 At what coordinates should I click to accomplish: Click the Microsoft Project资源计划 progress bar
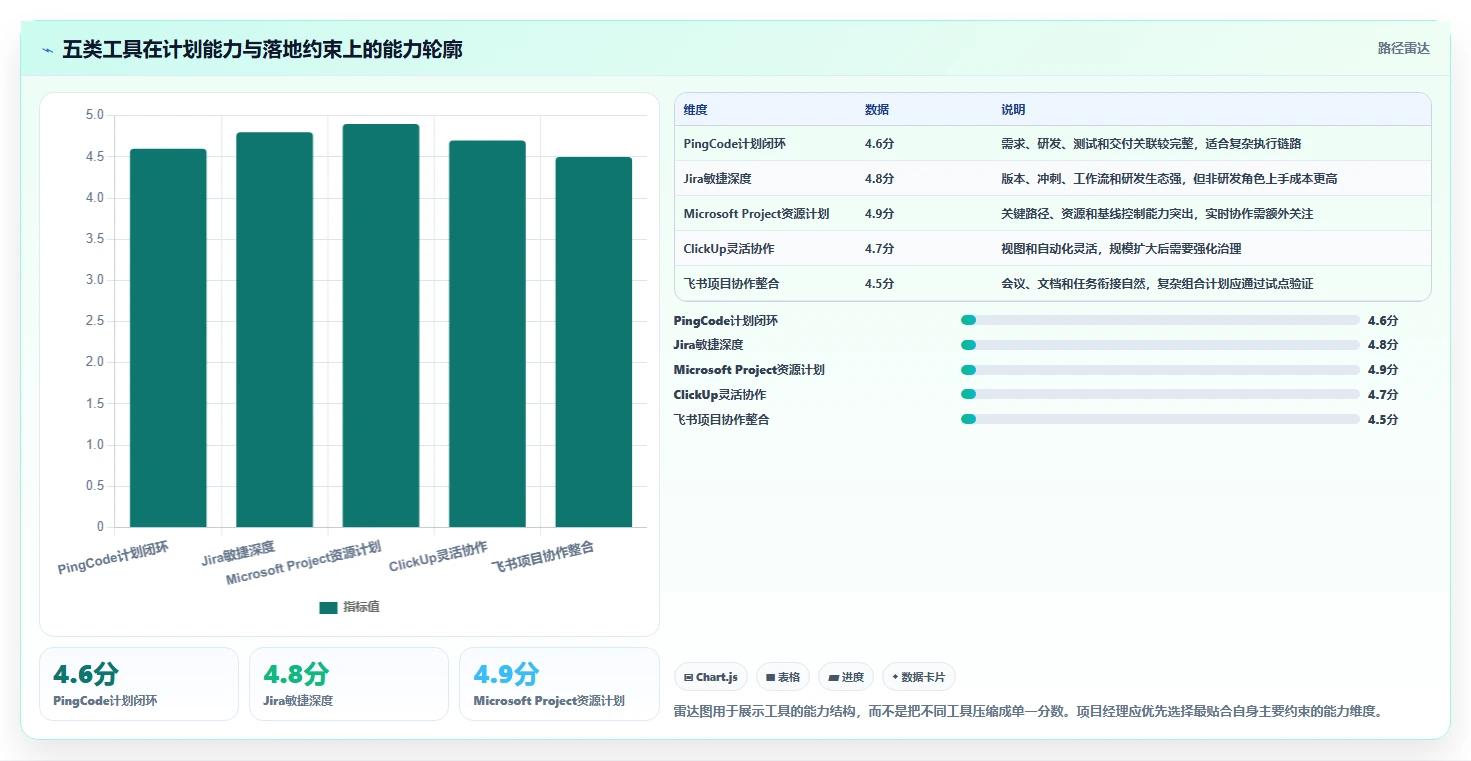pyautogui.click(x=1160, y=370)
